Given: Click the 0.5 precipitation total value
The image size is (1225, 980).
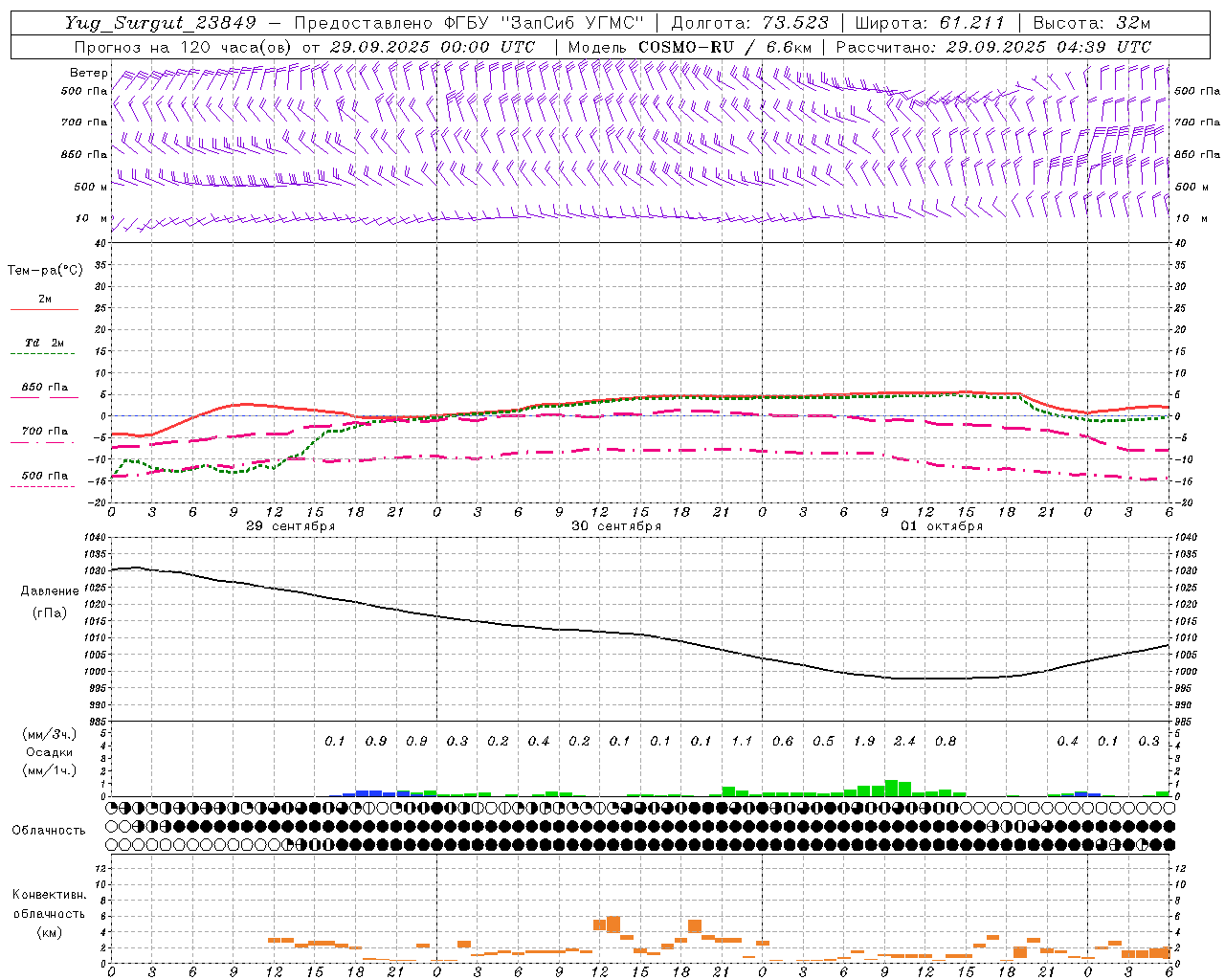Looking at the screenshot, I should pos(823,741).
